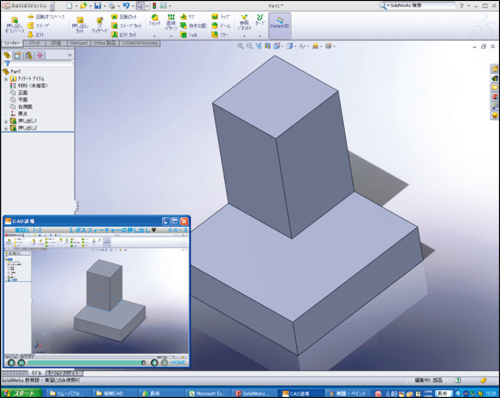This screenshot has width=500, height=398.
Task: Open the PropertyManager panel tab icon
Action: [18, 55]
